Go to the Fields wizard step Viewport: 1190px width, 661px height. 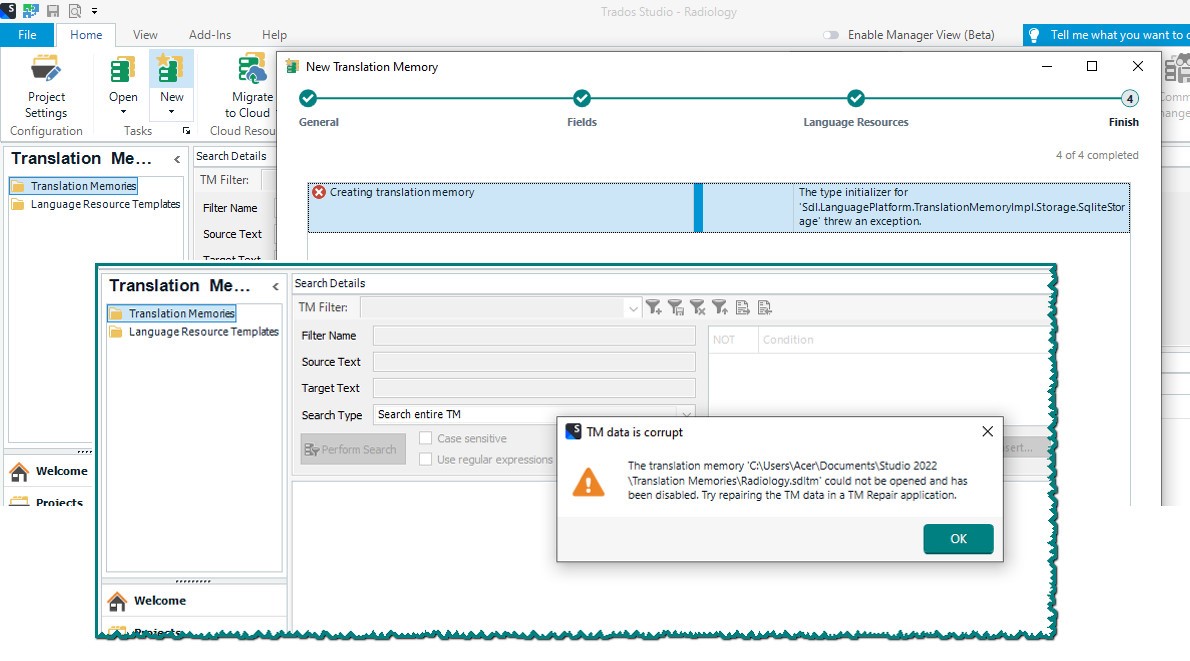tap(582, 99)
